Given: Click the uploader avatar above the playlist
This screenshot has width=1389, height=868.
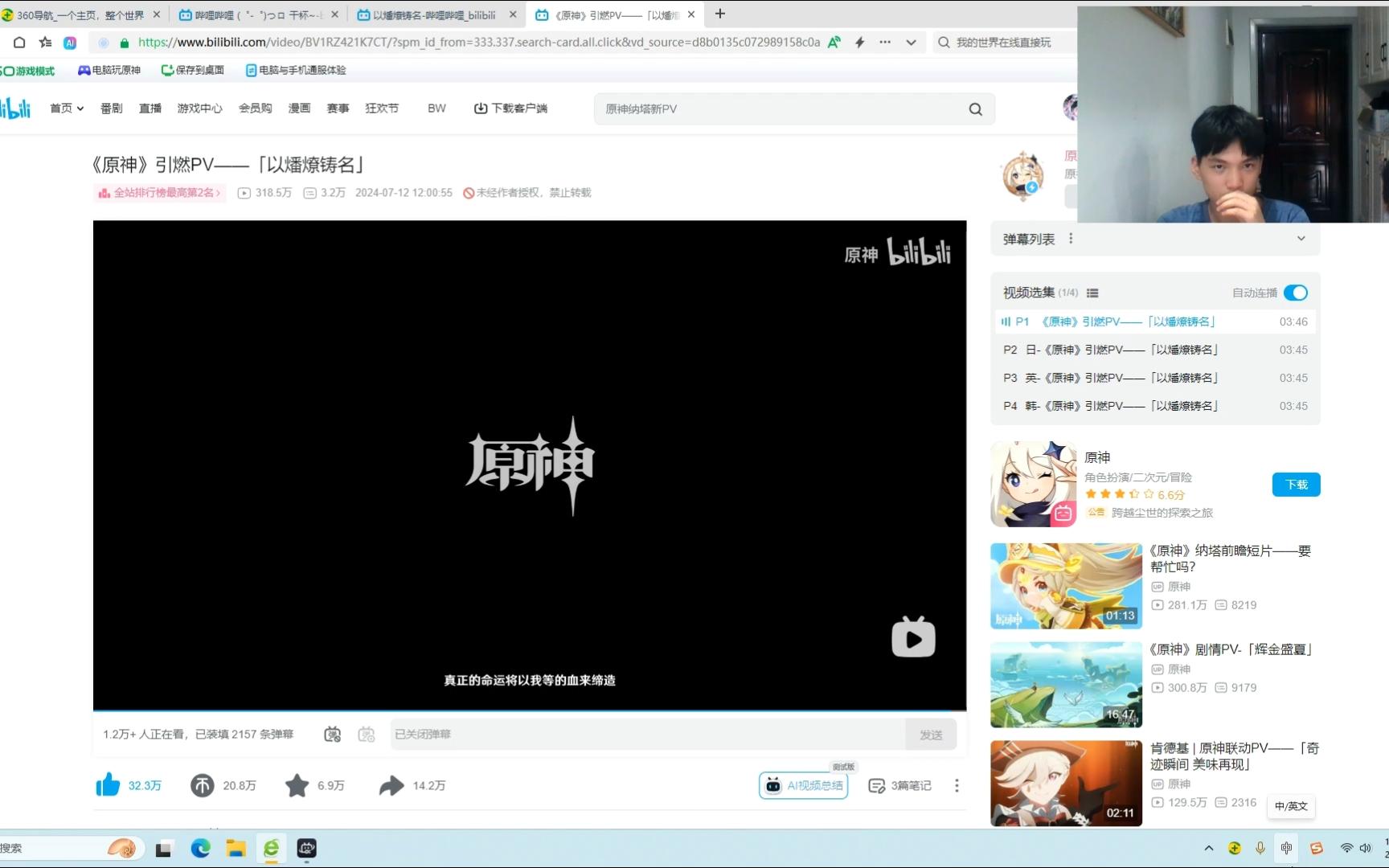Looking at the screenshot, I should 1022,175.
